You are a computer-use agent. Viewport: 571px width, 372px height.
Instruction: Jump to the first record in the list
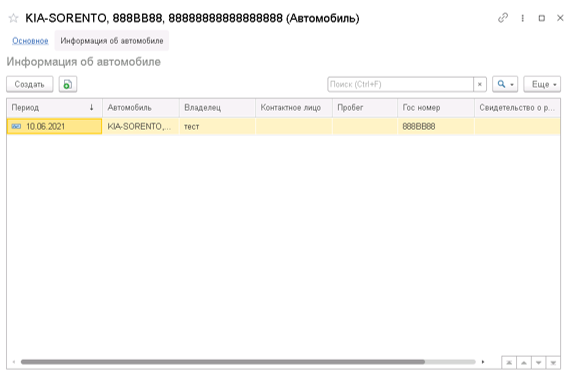tap(509, 363)
